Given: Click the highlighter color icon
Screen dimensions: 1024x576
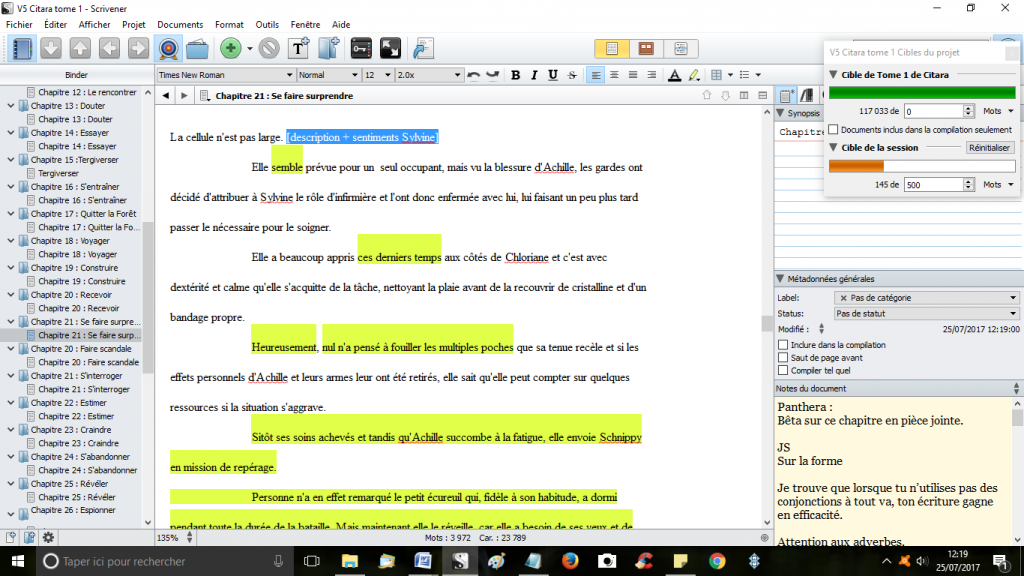Looking at the screenshot, I should (x=694, y=75).
